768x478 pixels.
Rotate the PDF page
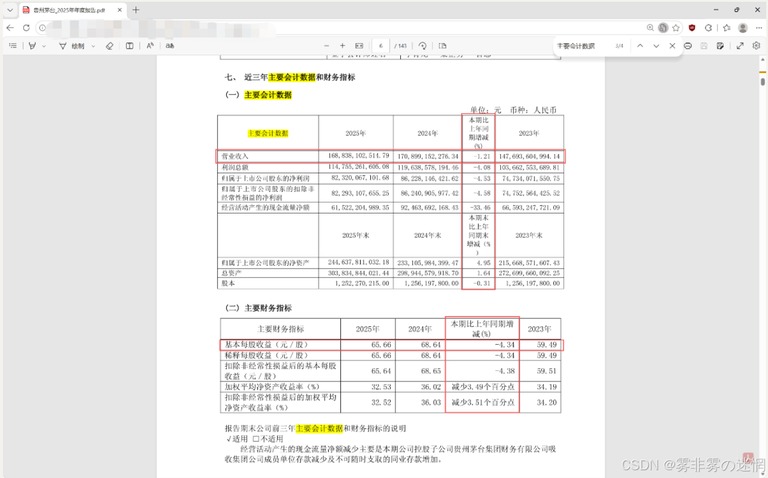click(422, 46)
